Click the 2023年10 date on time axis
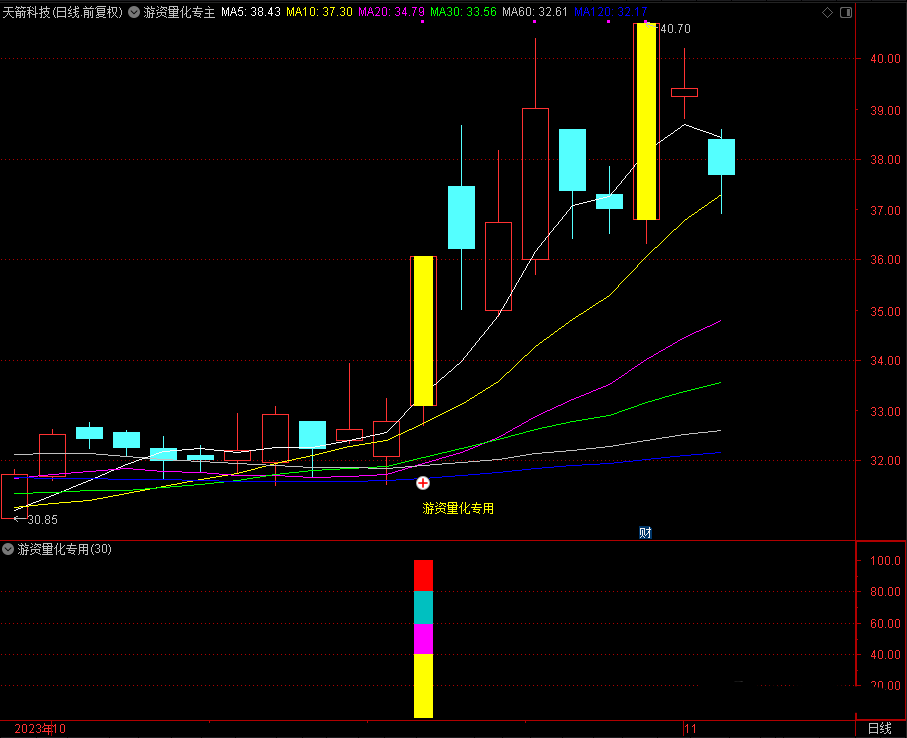 point(40,729)
